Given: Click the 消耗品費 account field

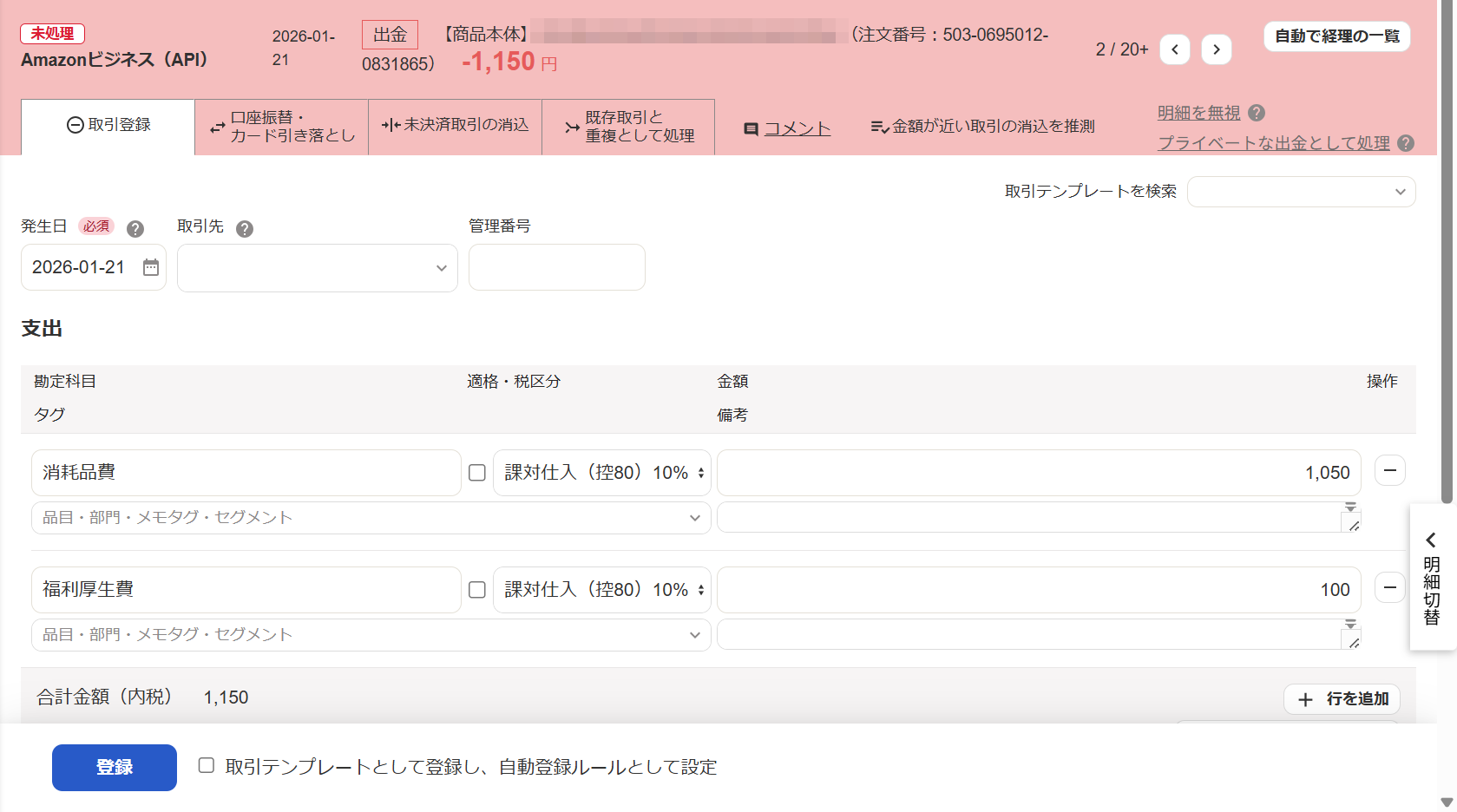Looking at the screenshot, I should (x=246, y=473).
